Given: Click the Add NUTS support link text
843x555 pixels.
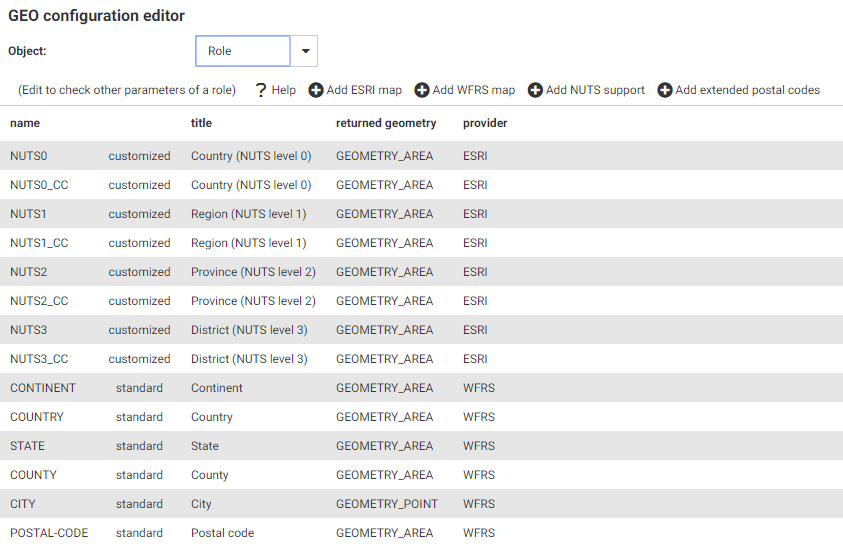Looking at the screenshot, I should pos(595,90).
